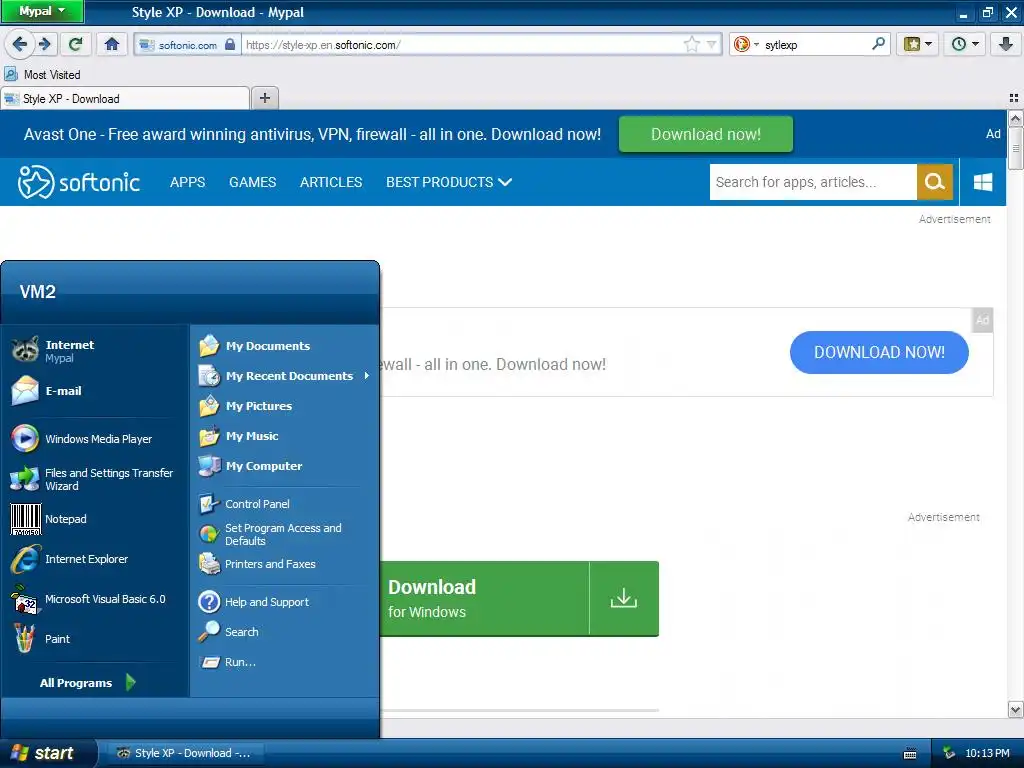Screen dimensions: 1024x768
Task: Open Printers and Faxes
Action: click(285, 564)
